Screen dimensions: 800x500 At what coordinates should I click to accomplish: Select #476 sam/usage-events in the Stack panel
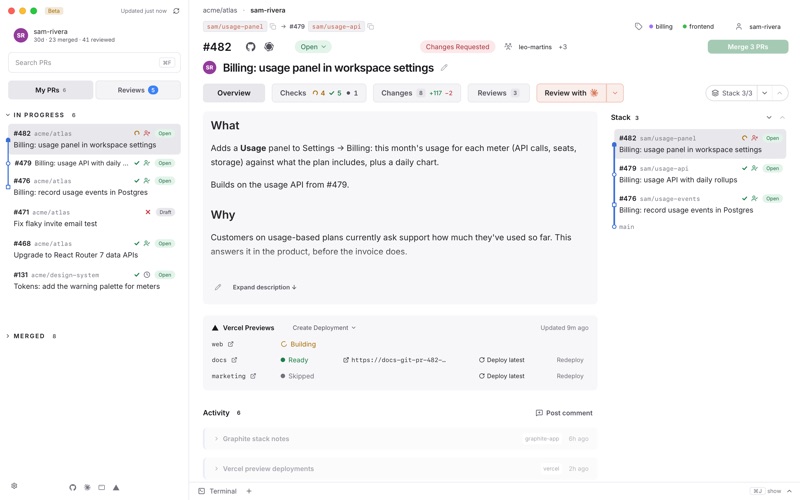[700, 205]
